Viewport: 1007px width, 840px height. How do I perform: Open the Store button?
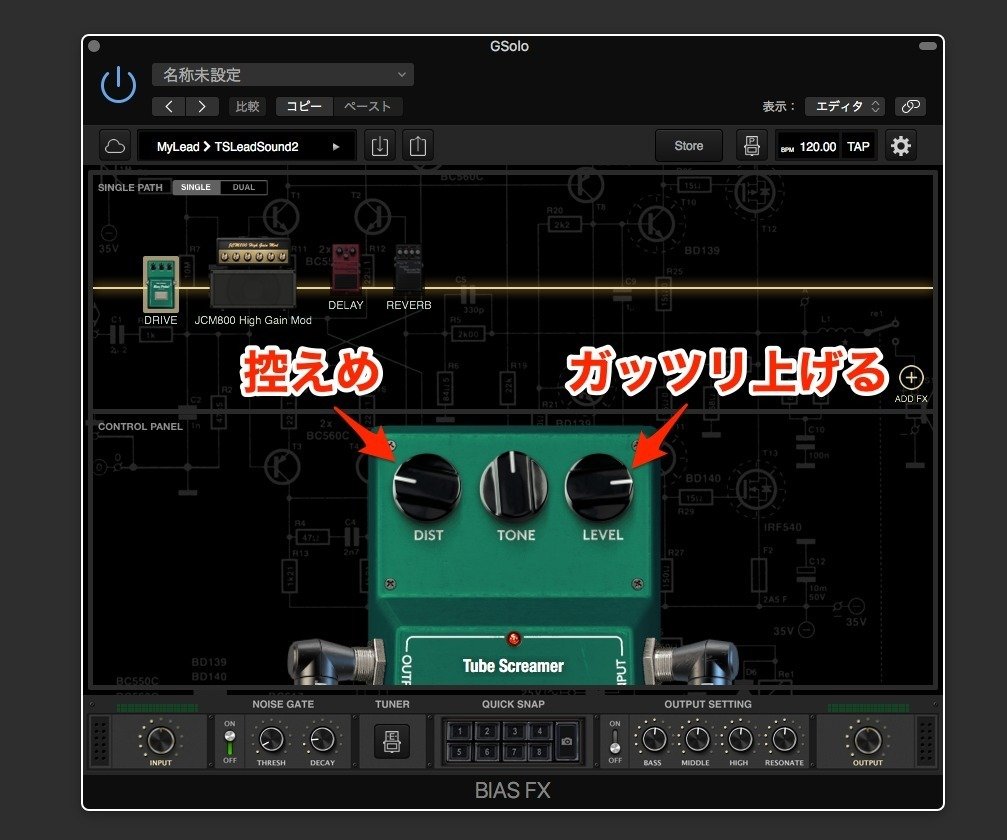688,146
